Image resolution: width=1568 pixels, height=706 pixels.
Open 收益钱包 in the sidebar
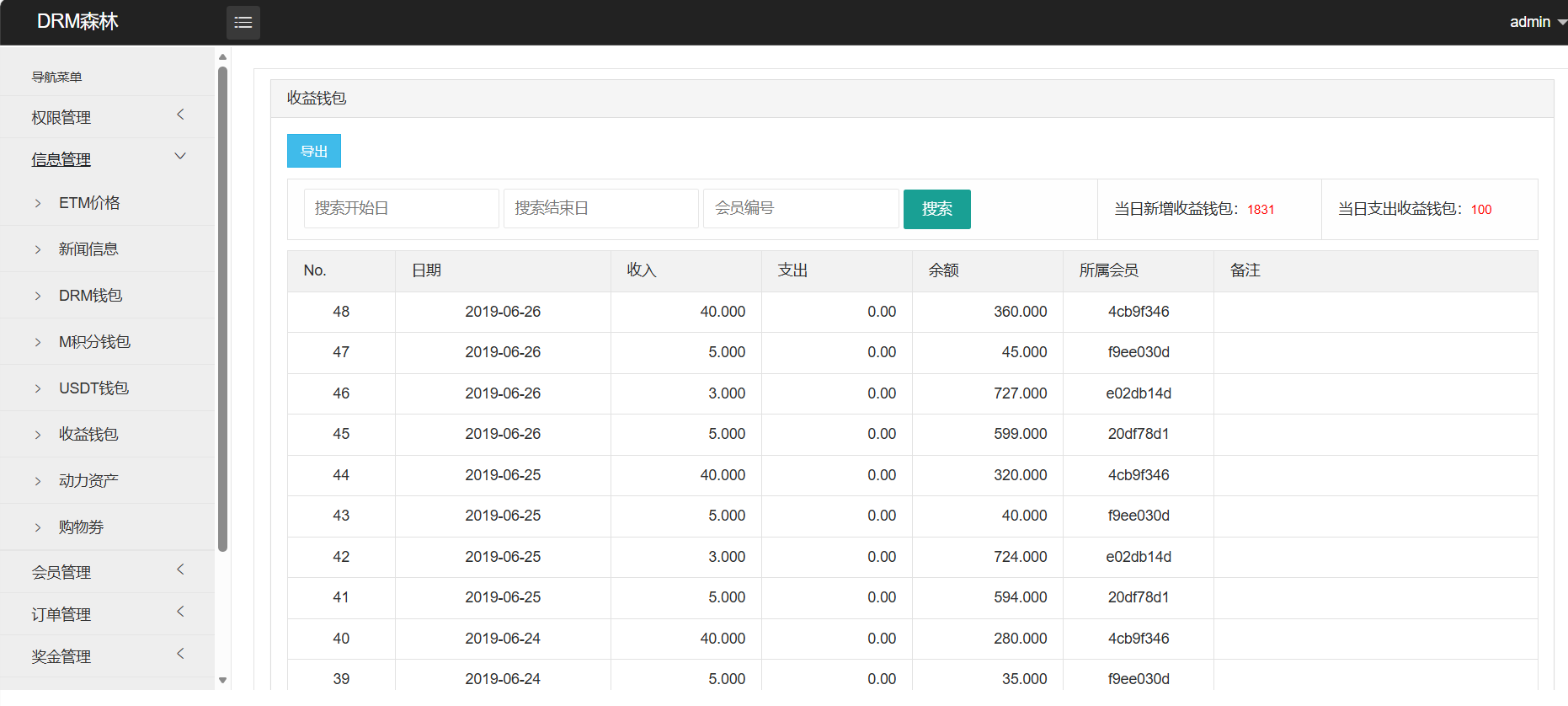88,435
